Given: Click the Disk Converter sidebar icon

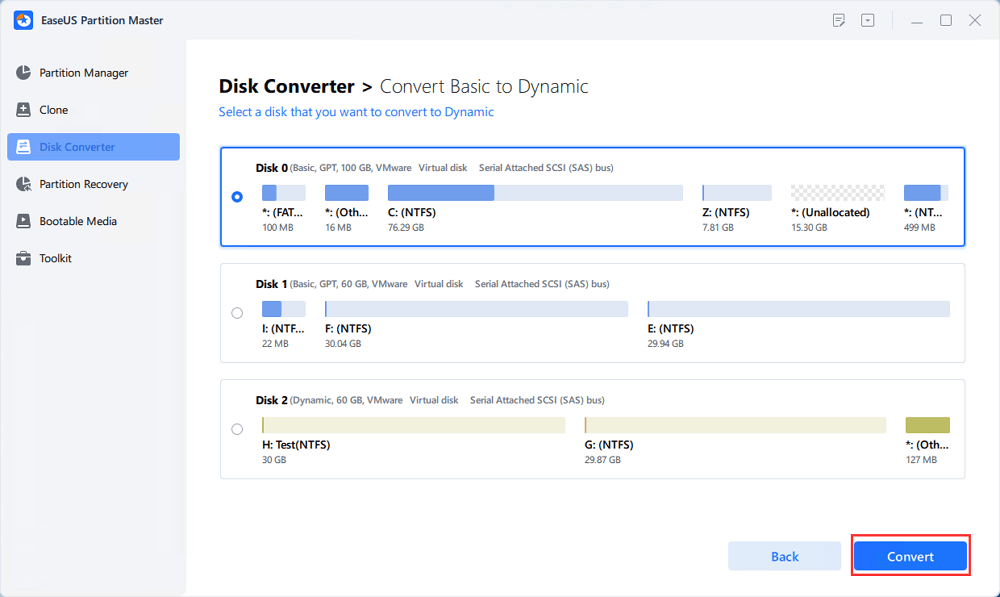Looking at the screenshot, I should [x=23, y=147].
